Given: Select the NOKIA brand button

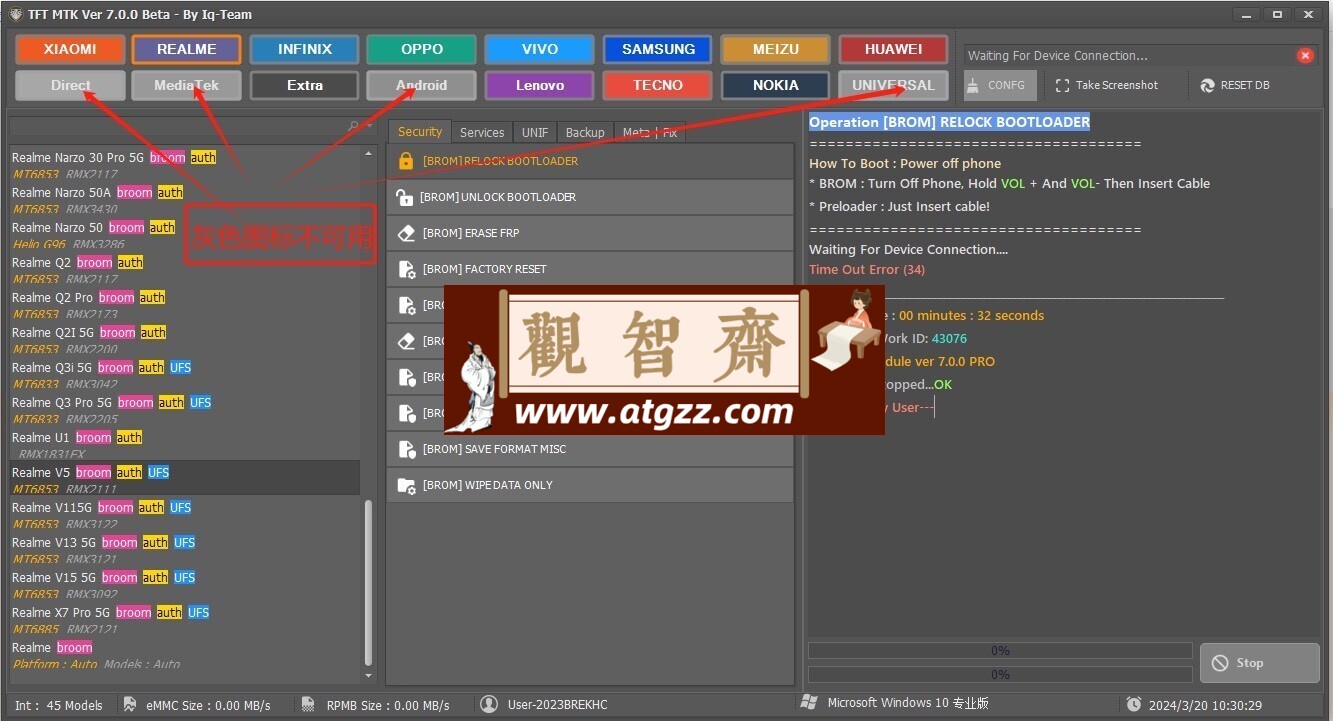Looking at the screenshot, I should coord(776,85).
